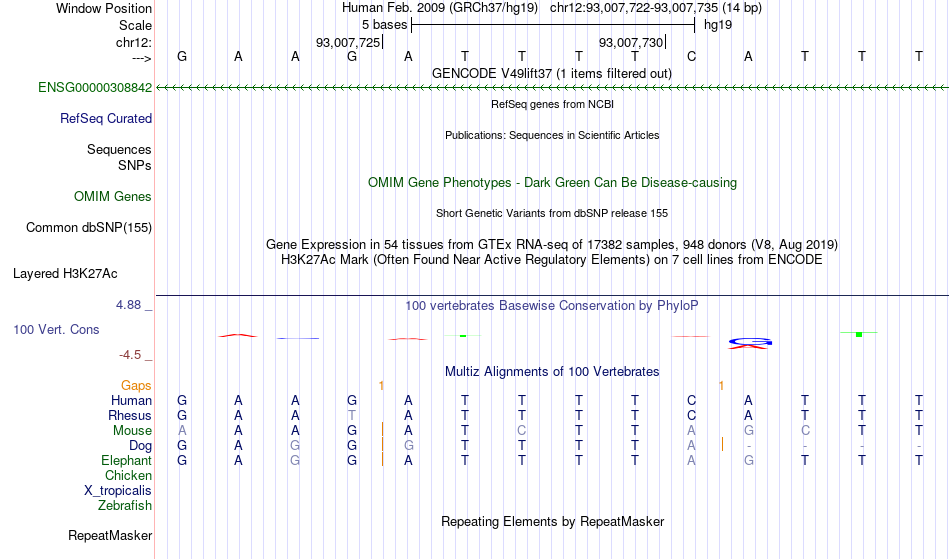
Task: Click H3K27Ac Mark ENCODE track title
Action: click(552, 260)
